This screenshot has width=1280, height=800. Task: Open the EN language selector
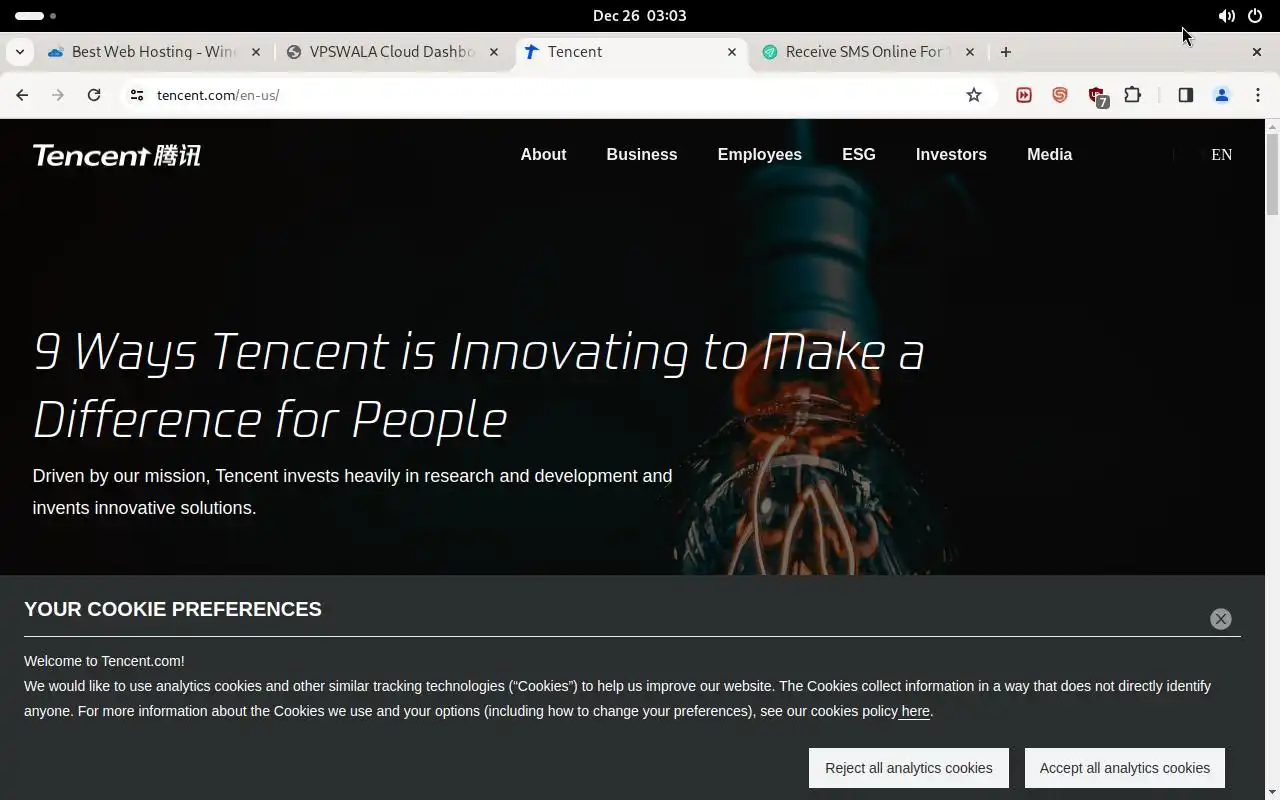pos(1221,154)
